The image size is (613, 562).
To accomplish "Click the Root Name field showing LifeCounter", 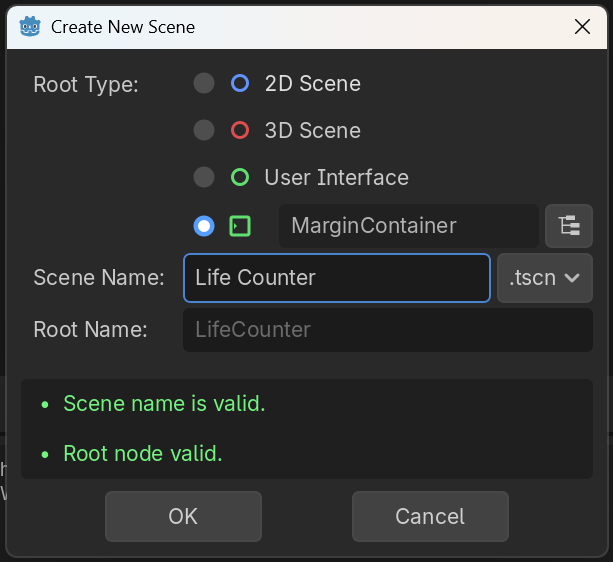I will click(387, 330).
